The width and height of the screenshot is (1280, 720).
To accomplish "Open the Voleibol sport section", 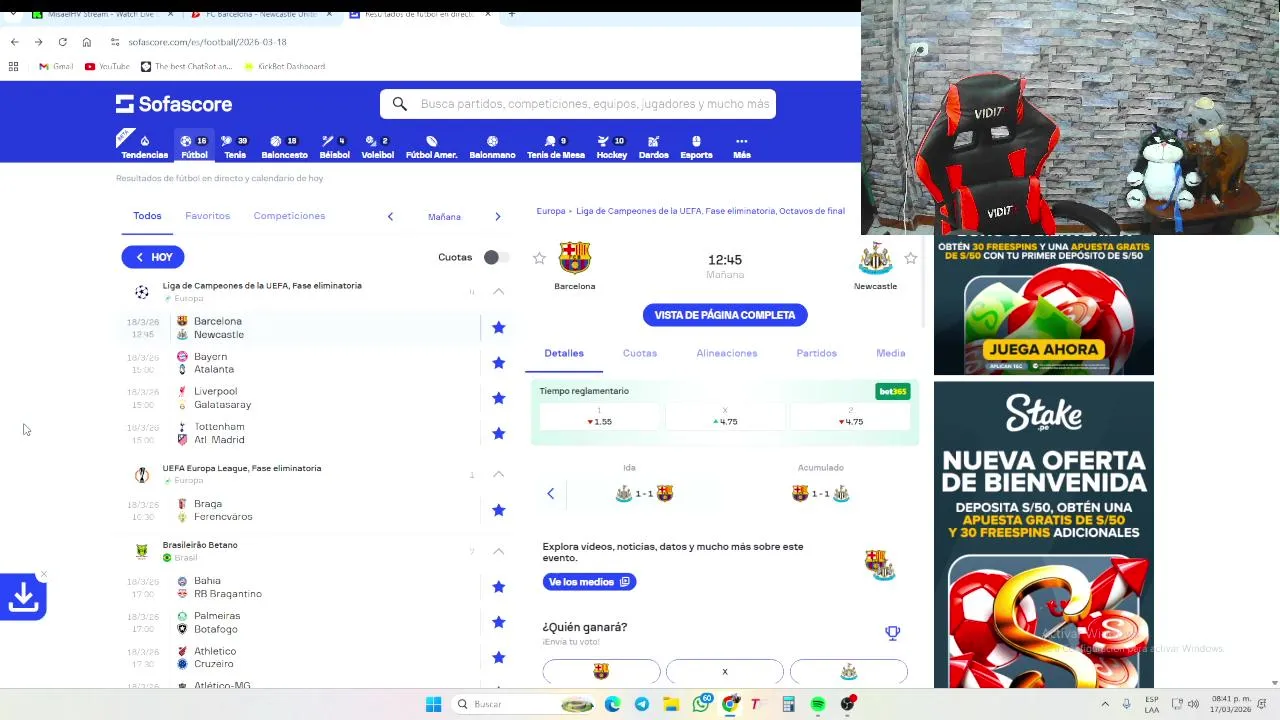I will [x=377, y=147].
